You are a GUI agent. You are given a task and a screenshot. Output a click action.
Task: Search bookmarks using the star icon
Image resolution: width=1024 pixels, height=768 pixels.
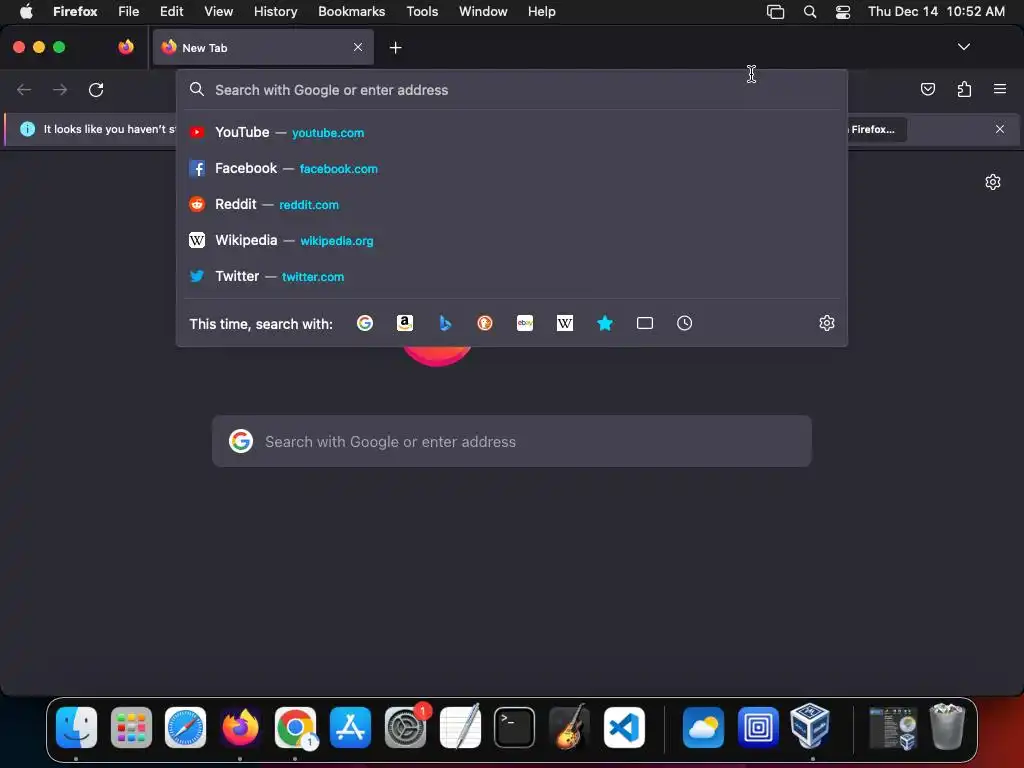(605, 323)
